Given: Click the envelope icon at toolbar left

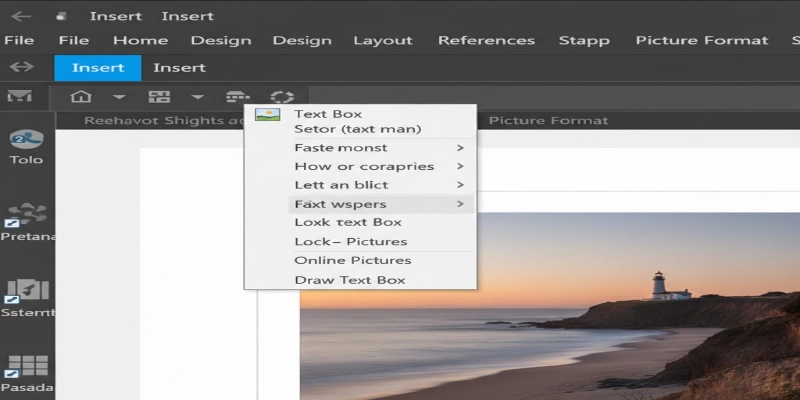Looking at the screenshot, I should click(x=19, y=97).
